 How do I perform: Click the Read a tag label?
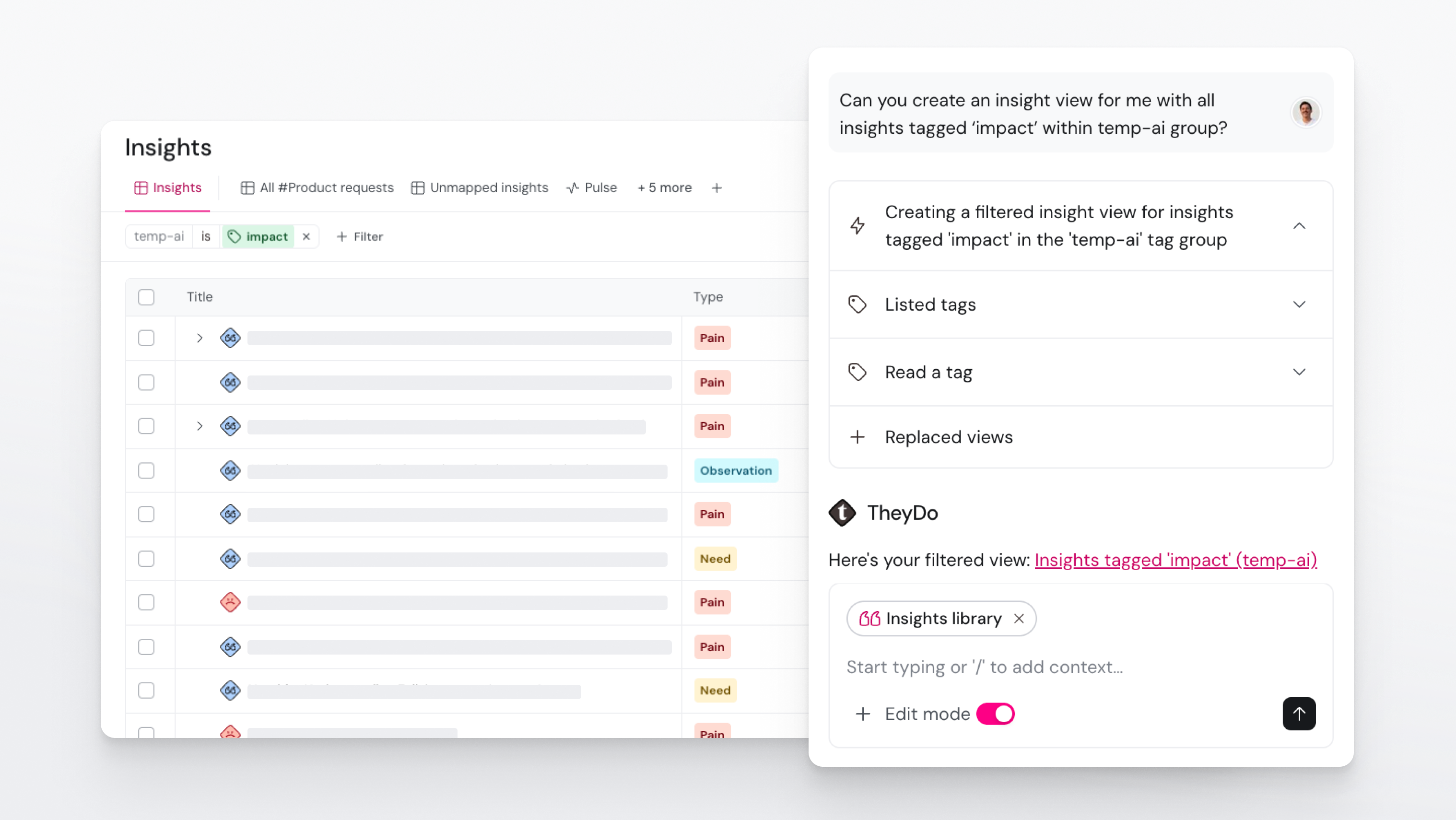[x=928, y=373]
